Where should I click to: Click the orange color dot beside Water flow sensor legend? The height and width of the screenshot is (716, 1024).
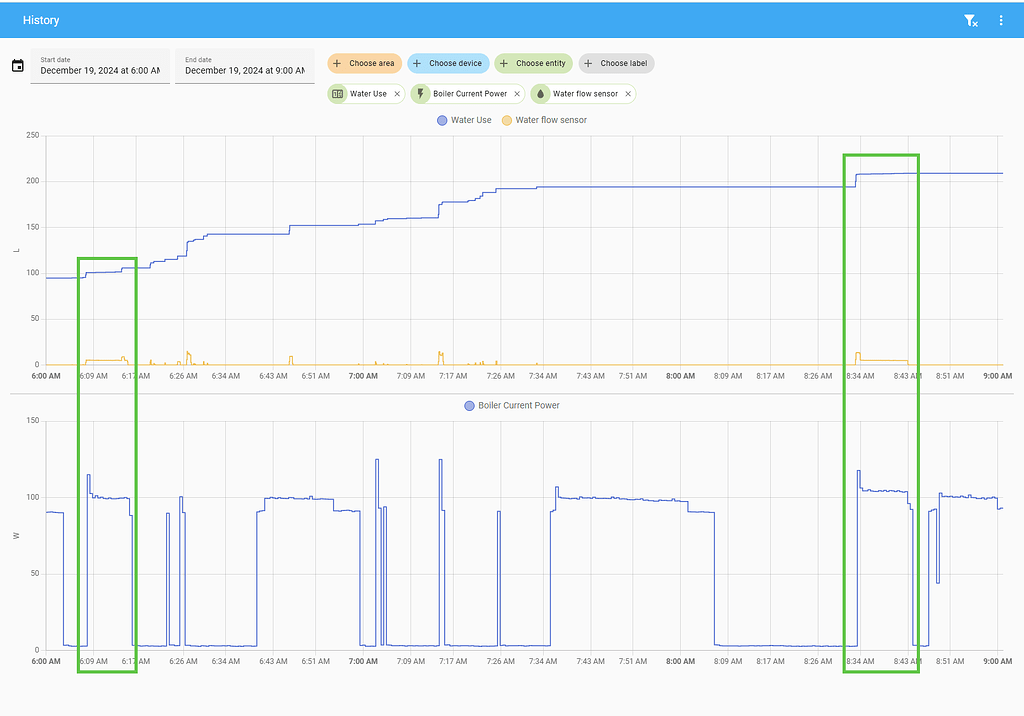pyautogui.click(x=508, y=120)
